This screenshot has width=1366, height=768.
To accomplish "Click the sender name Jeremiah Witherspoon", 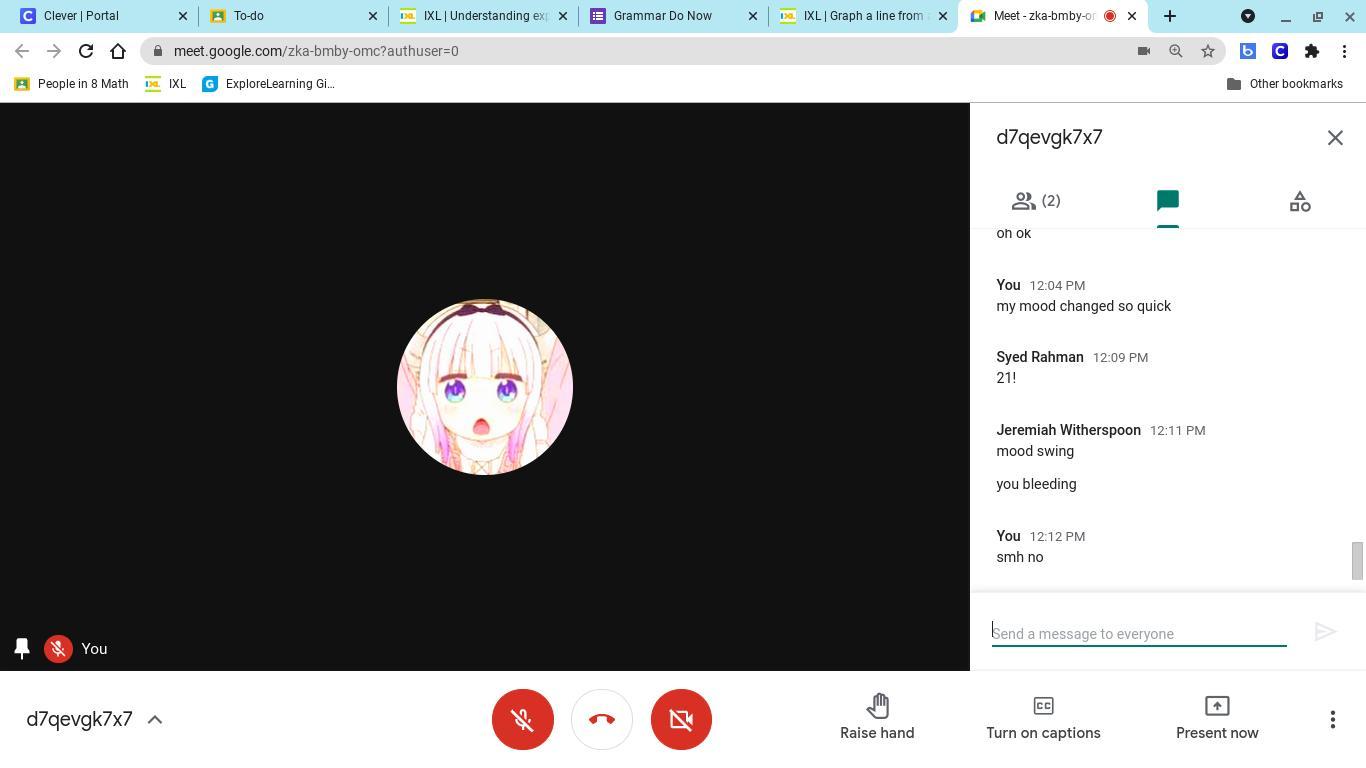I will tap(1068, 430).
